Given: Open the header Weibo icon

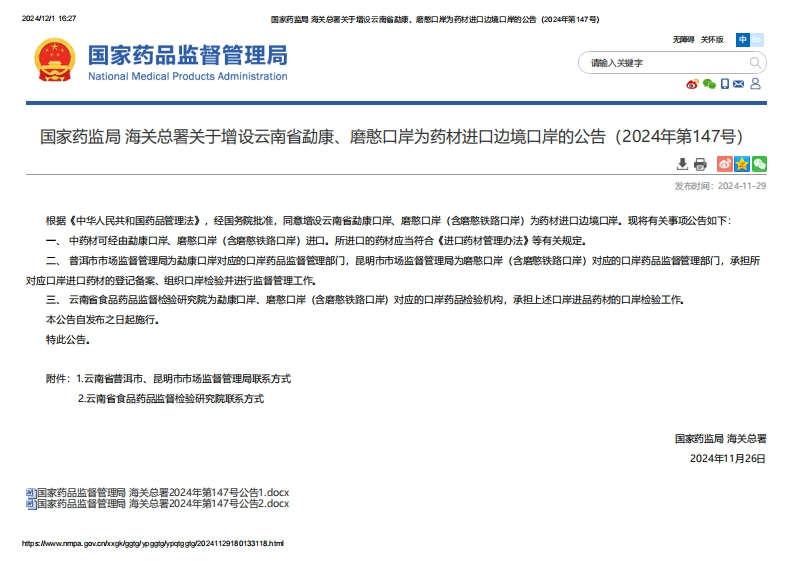Looking at the screenshot, I should [691, 84].
